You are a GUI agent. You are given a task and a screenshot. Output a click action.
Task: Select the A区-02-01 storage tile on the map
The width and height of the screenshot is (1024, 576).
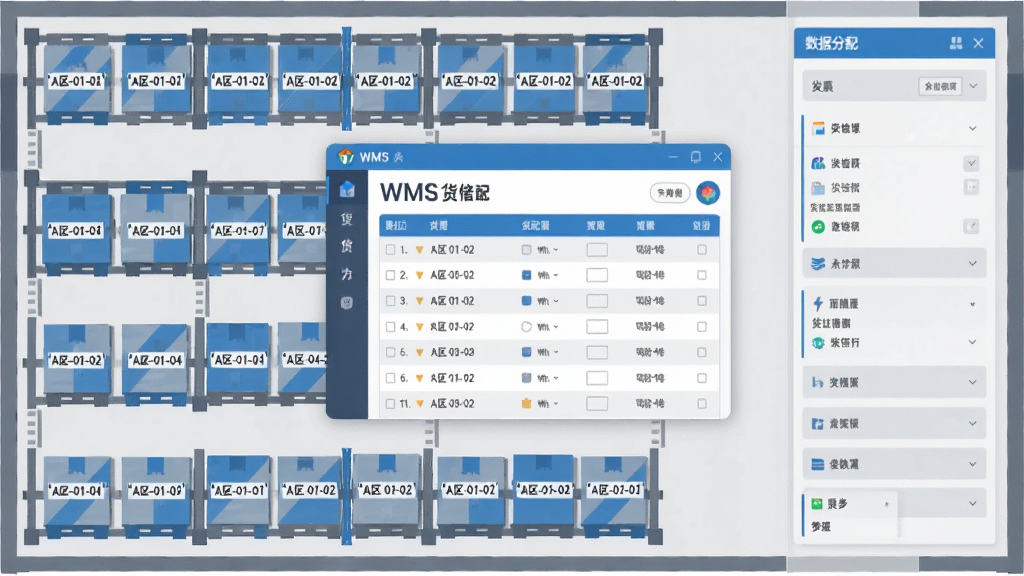click(615, 496)
